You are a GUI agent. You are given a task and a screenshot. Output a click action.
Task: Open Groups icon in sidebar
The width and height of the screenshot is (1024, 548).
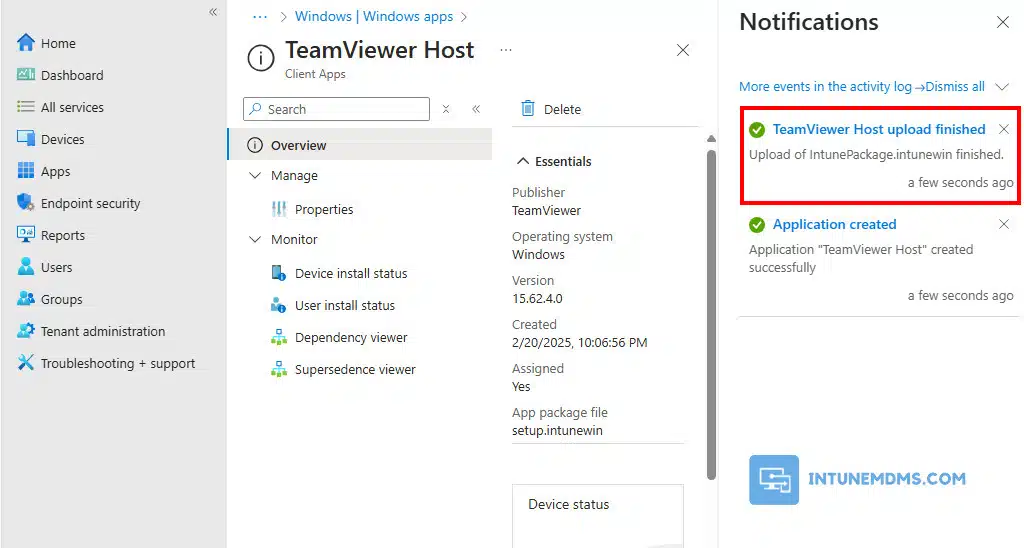(x=25, y=298)
